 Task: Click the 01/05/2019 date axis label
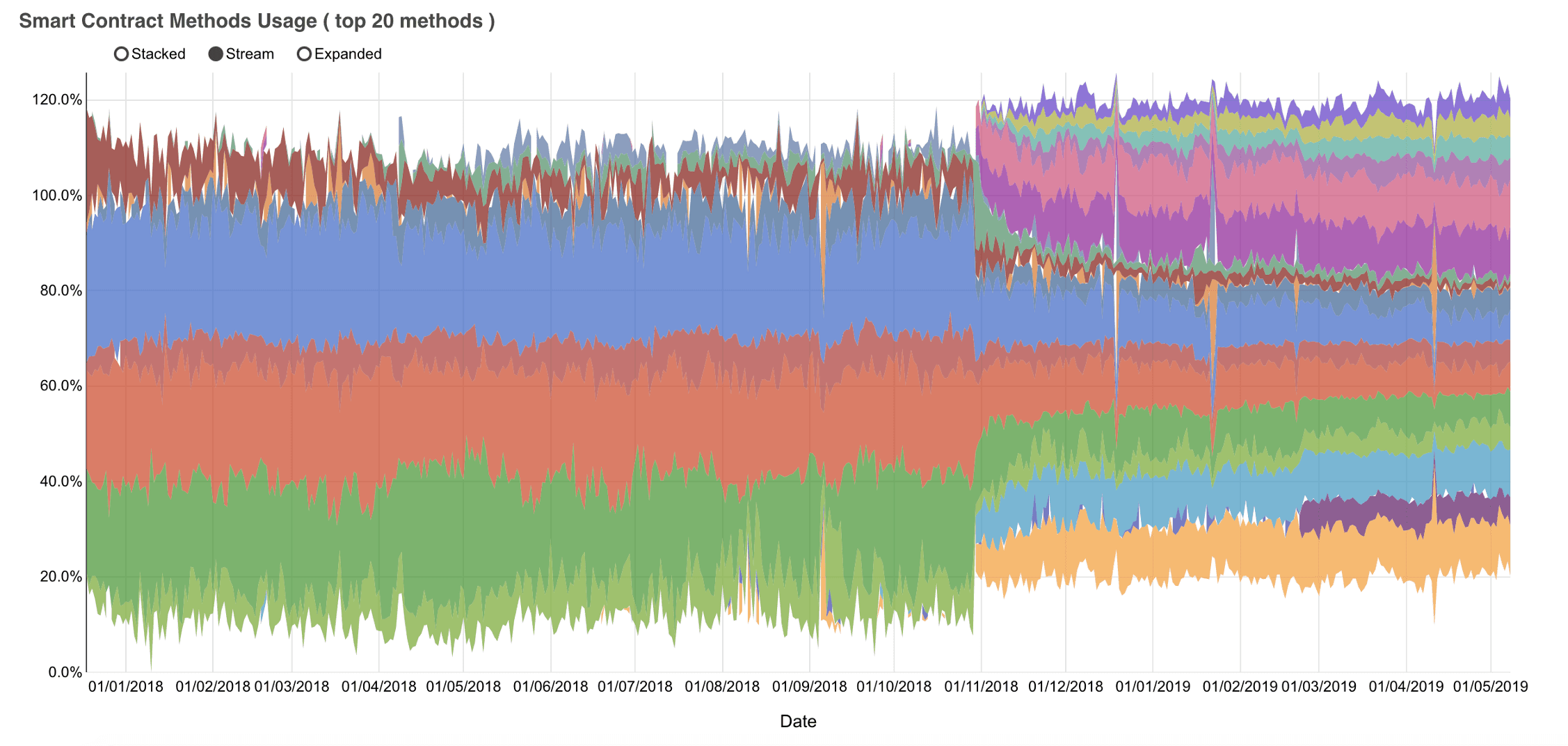(x=1491, y=686)
